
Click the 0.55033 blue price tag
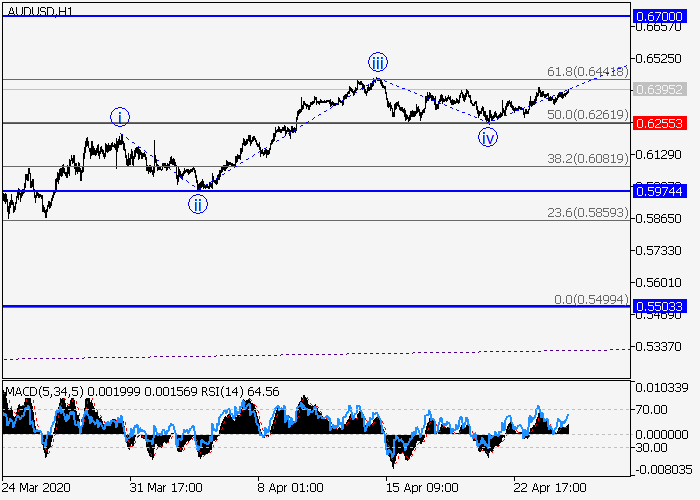pyautogui.click(x=659, y=307)
